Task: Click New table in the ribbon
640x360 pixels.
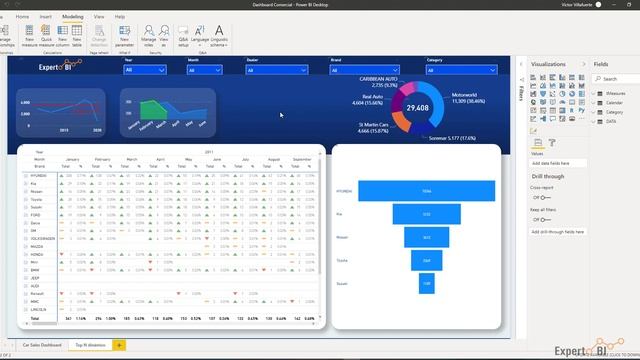Action: point(77,36)
